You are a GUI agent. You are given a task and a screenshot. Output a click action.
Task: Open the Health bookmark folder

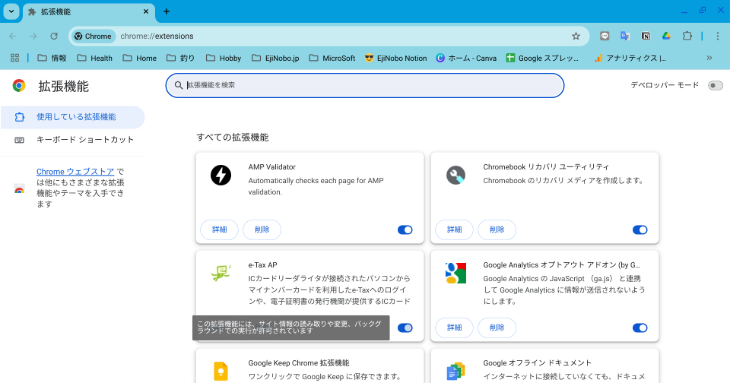pyautogui.click(x=95, y=58)
